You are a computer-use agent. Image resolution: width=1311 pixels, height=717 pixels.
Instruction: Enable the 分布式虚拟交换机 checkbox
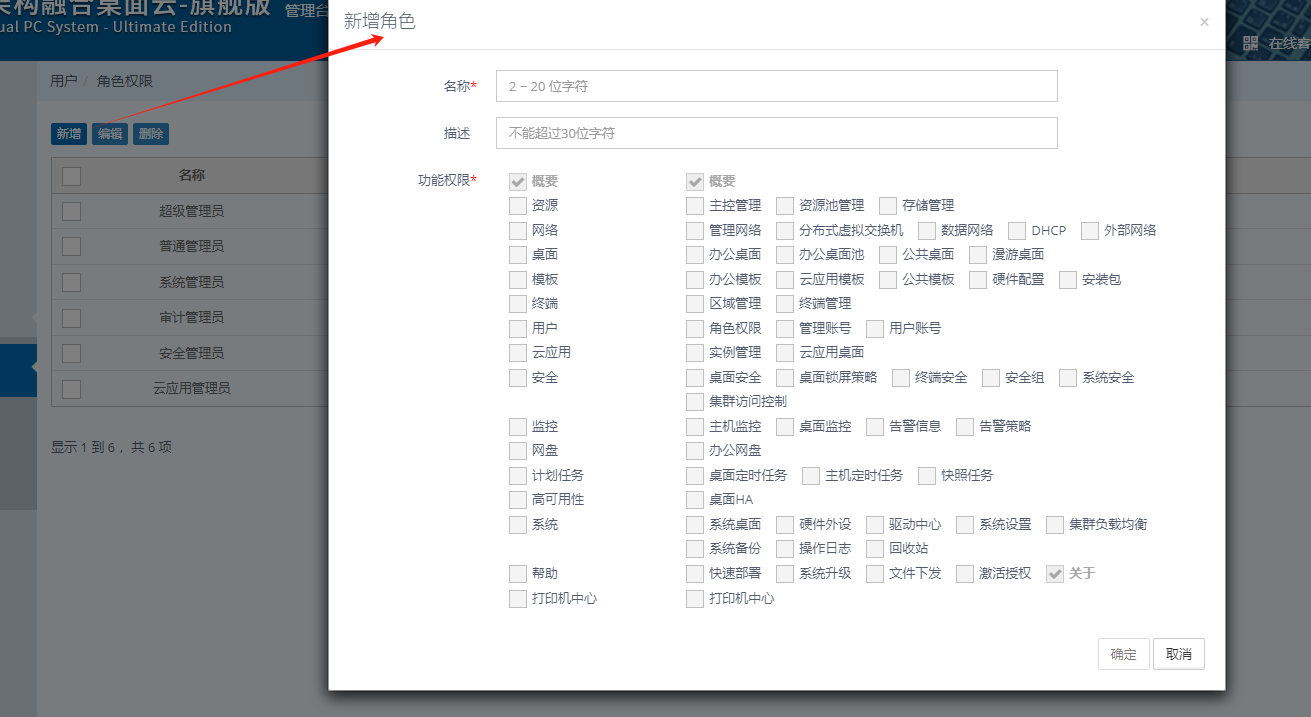(x=785, y=231)
